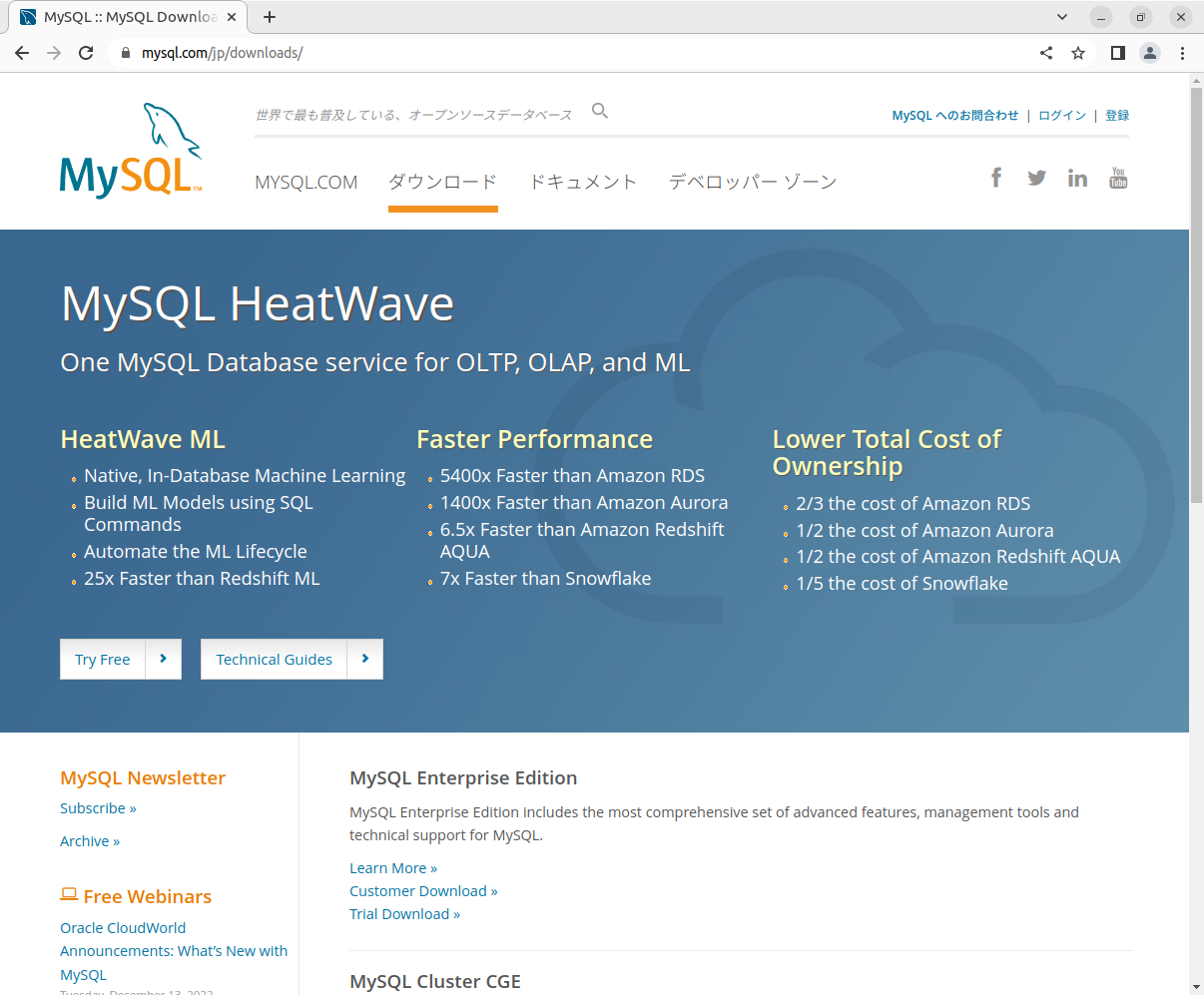Open the デベロッパー ゾーン navigation item
The image size is (1204, 995).
point(753,183)
